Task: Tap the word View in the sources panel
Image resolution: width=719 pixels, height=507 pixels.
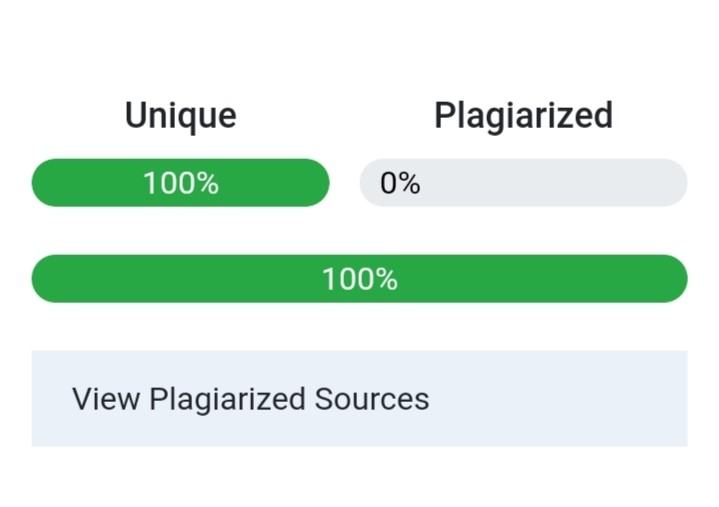Action: (106, 398)
